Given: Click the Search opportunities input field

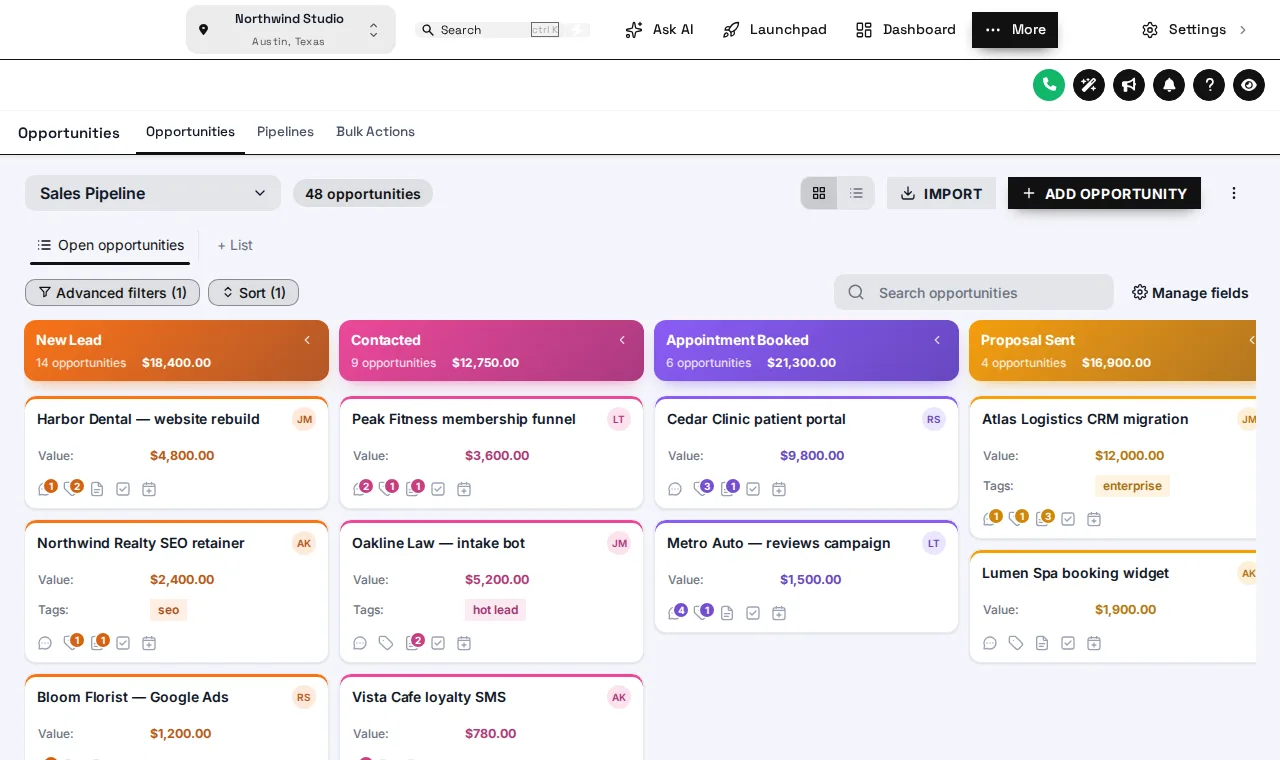Looking at the screenshot, I should point(974,292).
